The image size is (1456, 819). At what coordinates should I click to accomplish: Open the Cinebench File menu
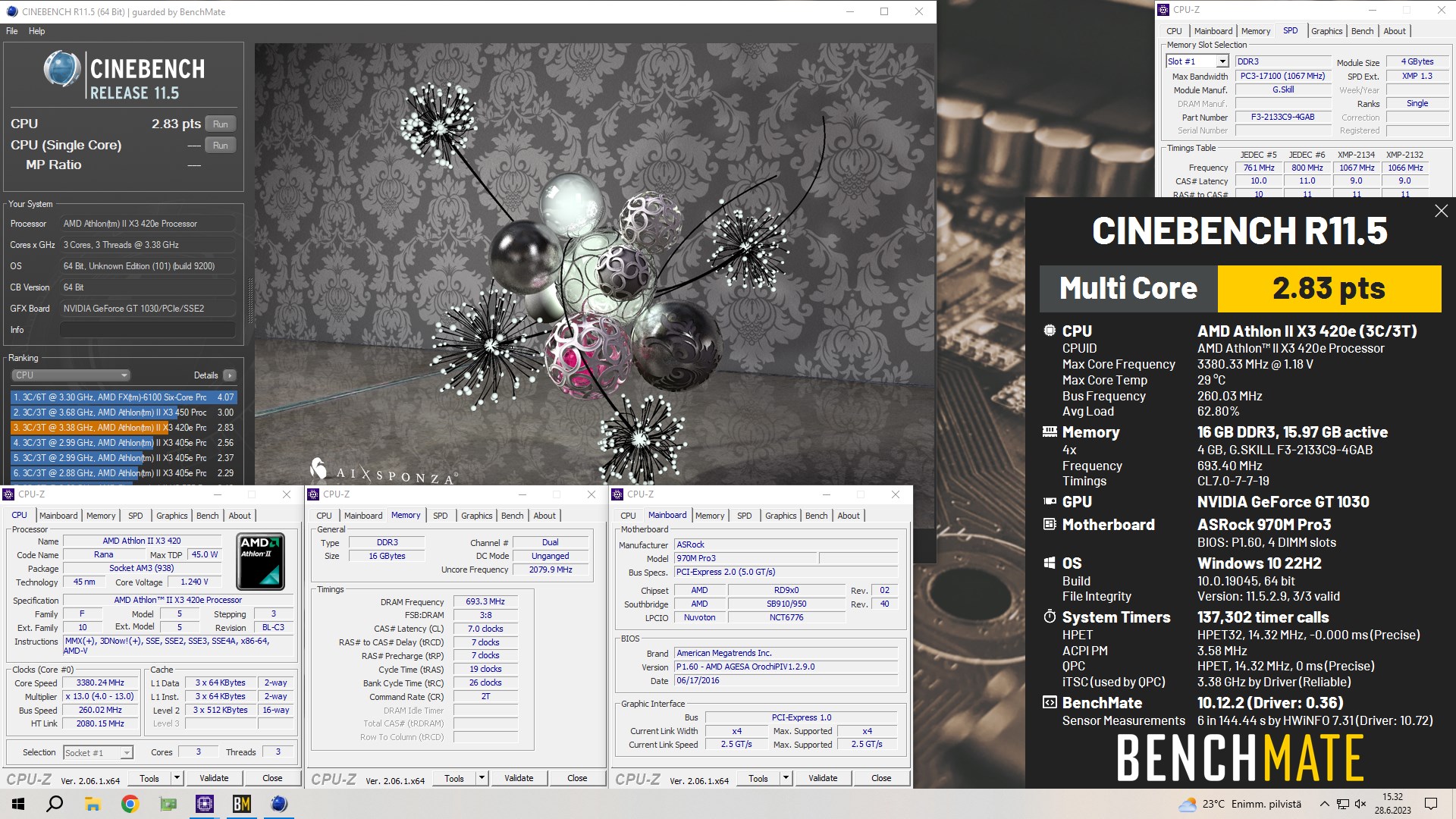click(x=12, y=31)
